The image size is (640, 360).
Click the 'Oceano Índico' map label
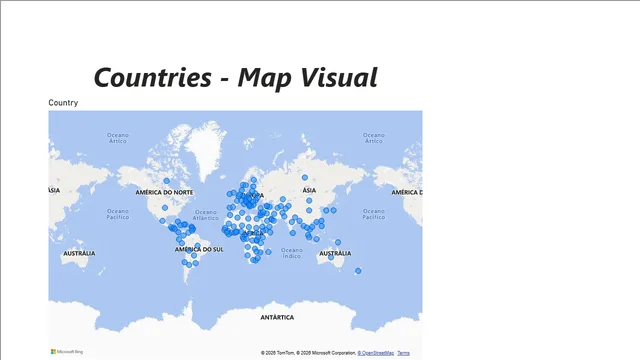291,253
